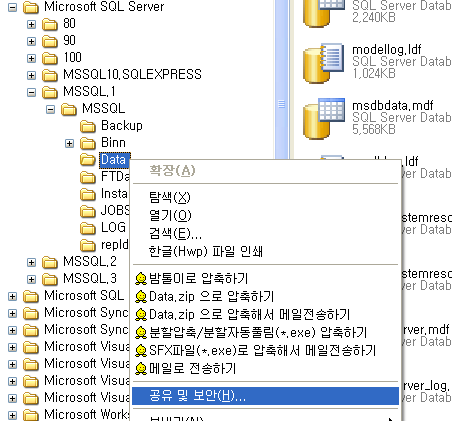Click the MSSQL10.SQLEXPRESS folder label
Screen dimensions: 452x421
132,74
